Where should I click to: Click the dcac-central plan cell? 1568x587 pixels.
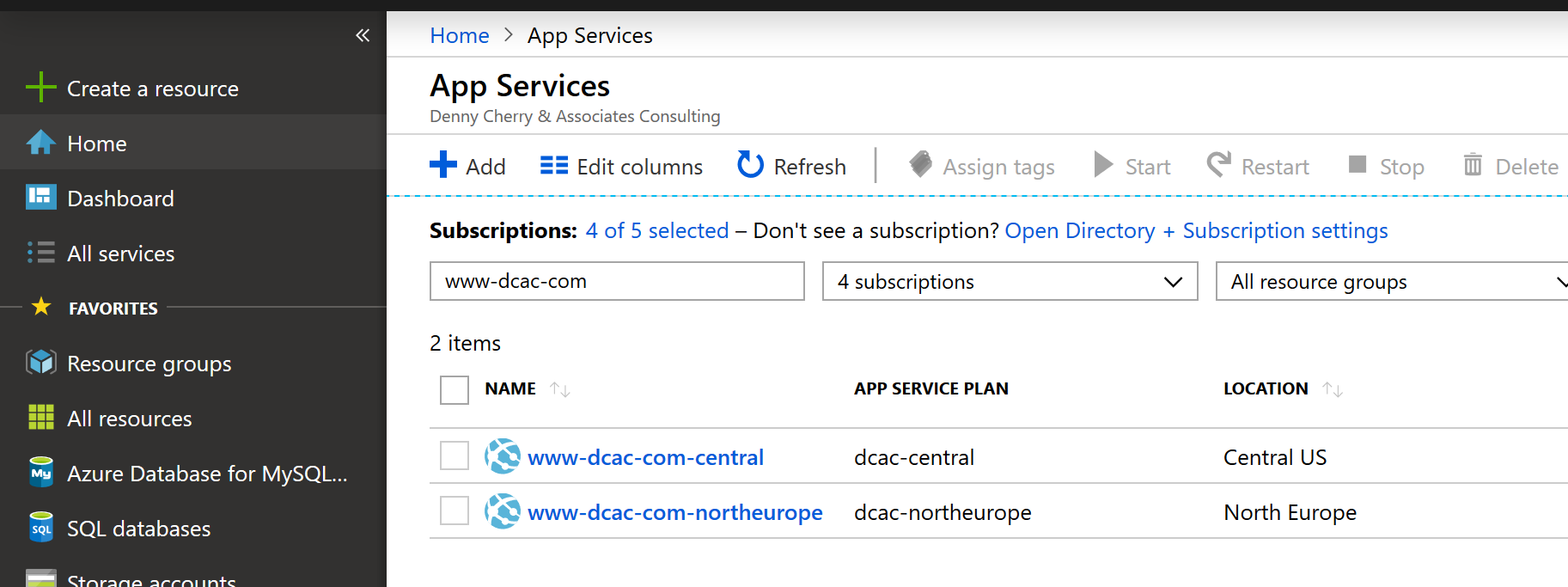pyautogui.click(x=914, y=457)
